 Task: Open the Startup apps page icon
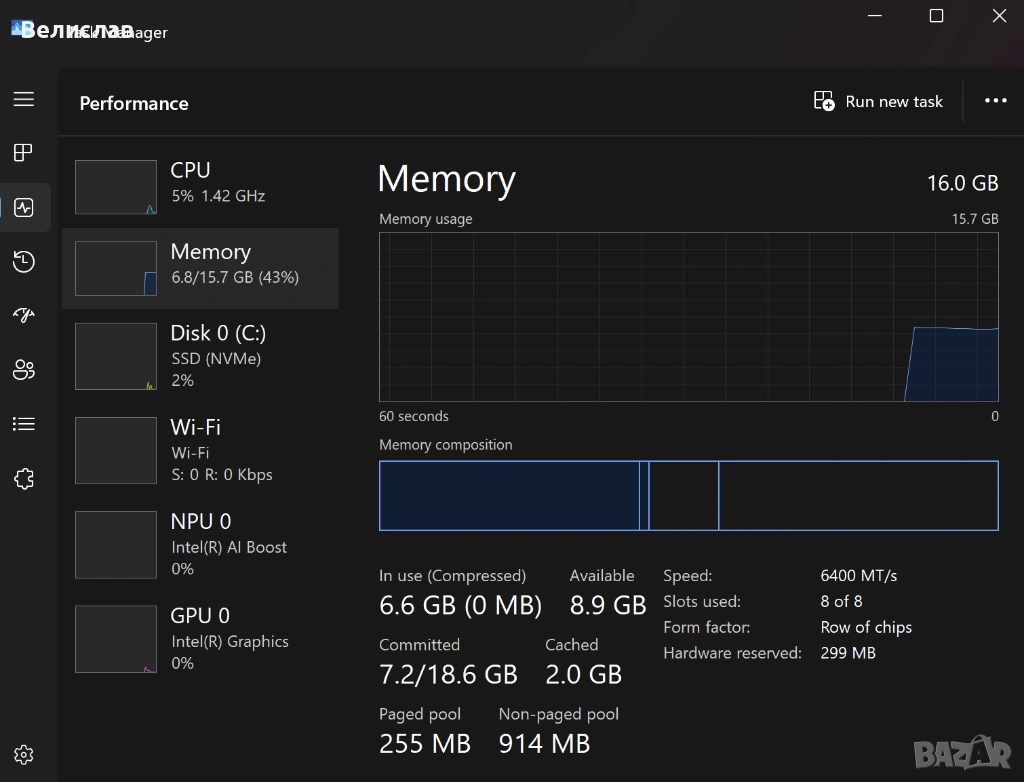pos(24,316)
